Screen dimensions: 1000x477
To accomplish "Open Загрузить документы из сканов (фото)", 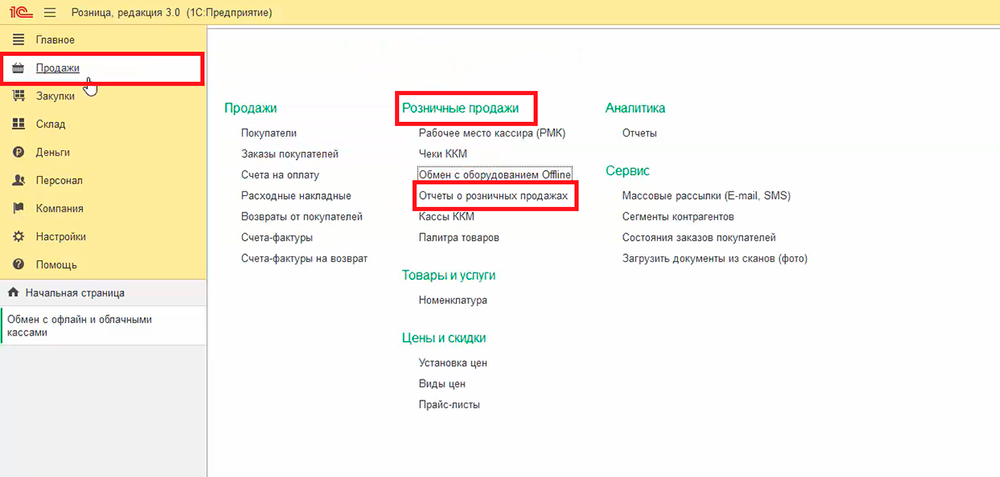I will (714, 258).
